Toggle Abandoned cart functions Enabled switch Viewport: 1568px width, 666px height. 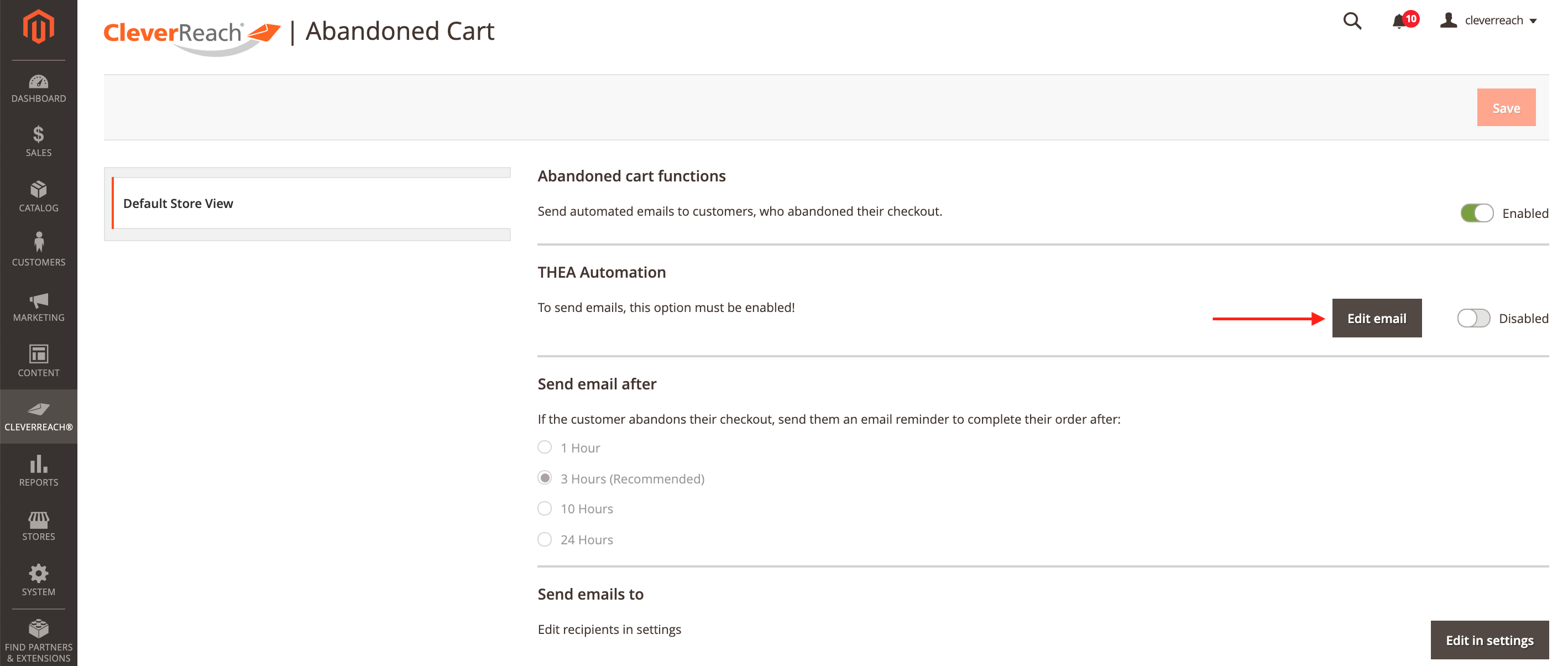tap(1476, 213)
